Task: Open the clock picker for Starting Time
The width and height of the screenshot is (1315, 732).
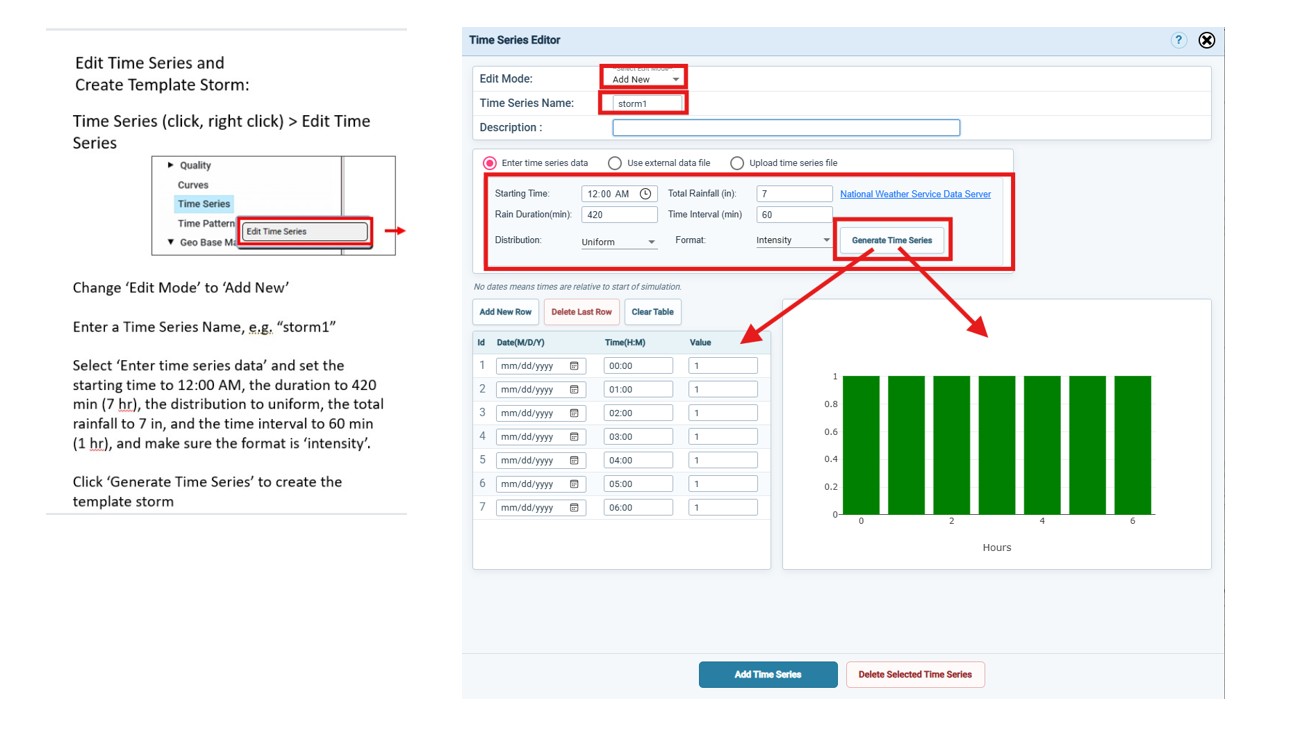Action: [x=645, y=194]
